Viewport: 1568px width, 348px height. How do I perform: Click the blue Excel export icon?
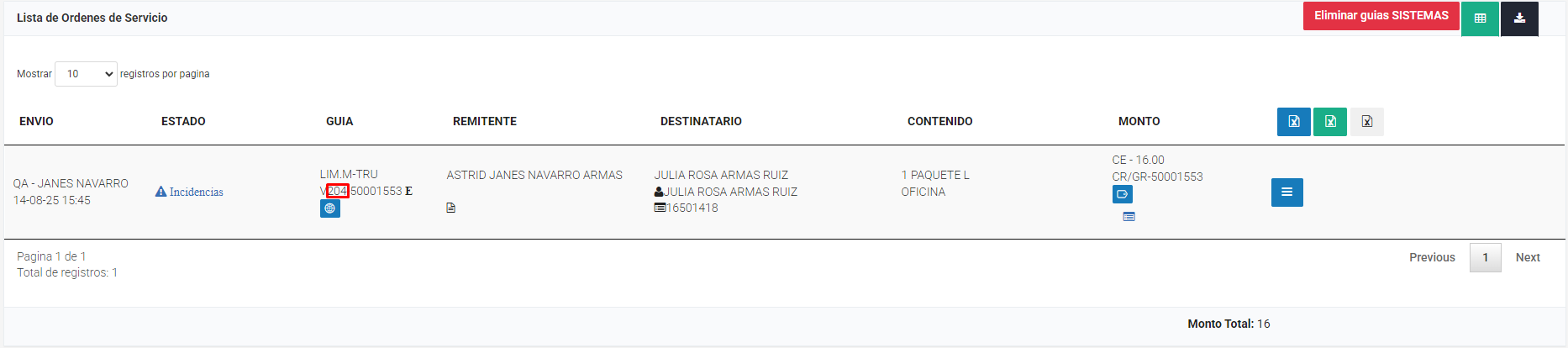[1293, 122]
